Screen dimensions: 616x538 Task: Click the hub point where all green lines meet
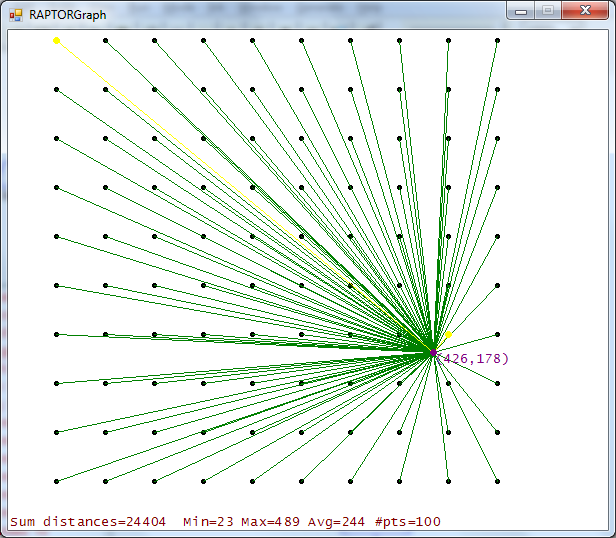(x=432, y=352)
